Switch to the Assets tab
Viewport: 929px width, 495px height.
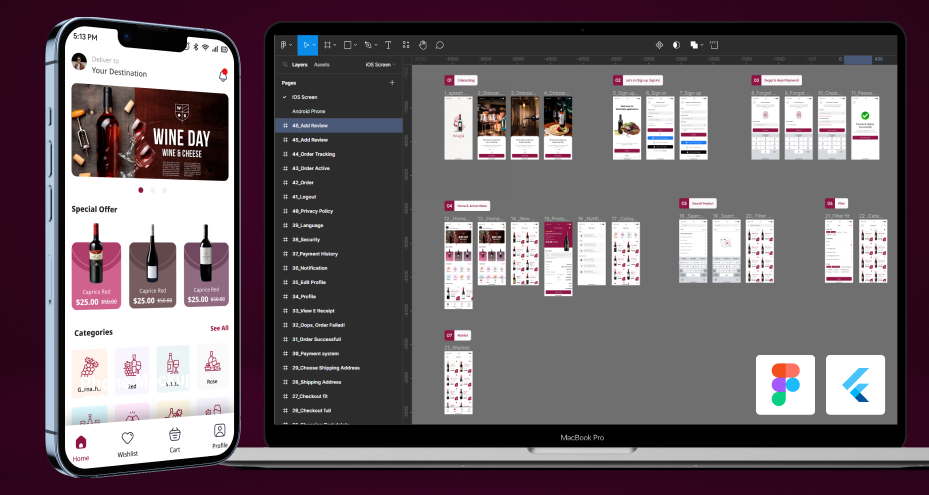point(322,64)
